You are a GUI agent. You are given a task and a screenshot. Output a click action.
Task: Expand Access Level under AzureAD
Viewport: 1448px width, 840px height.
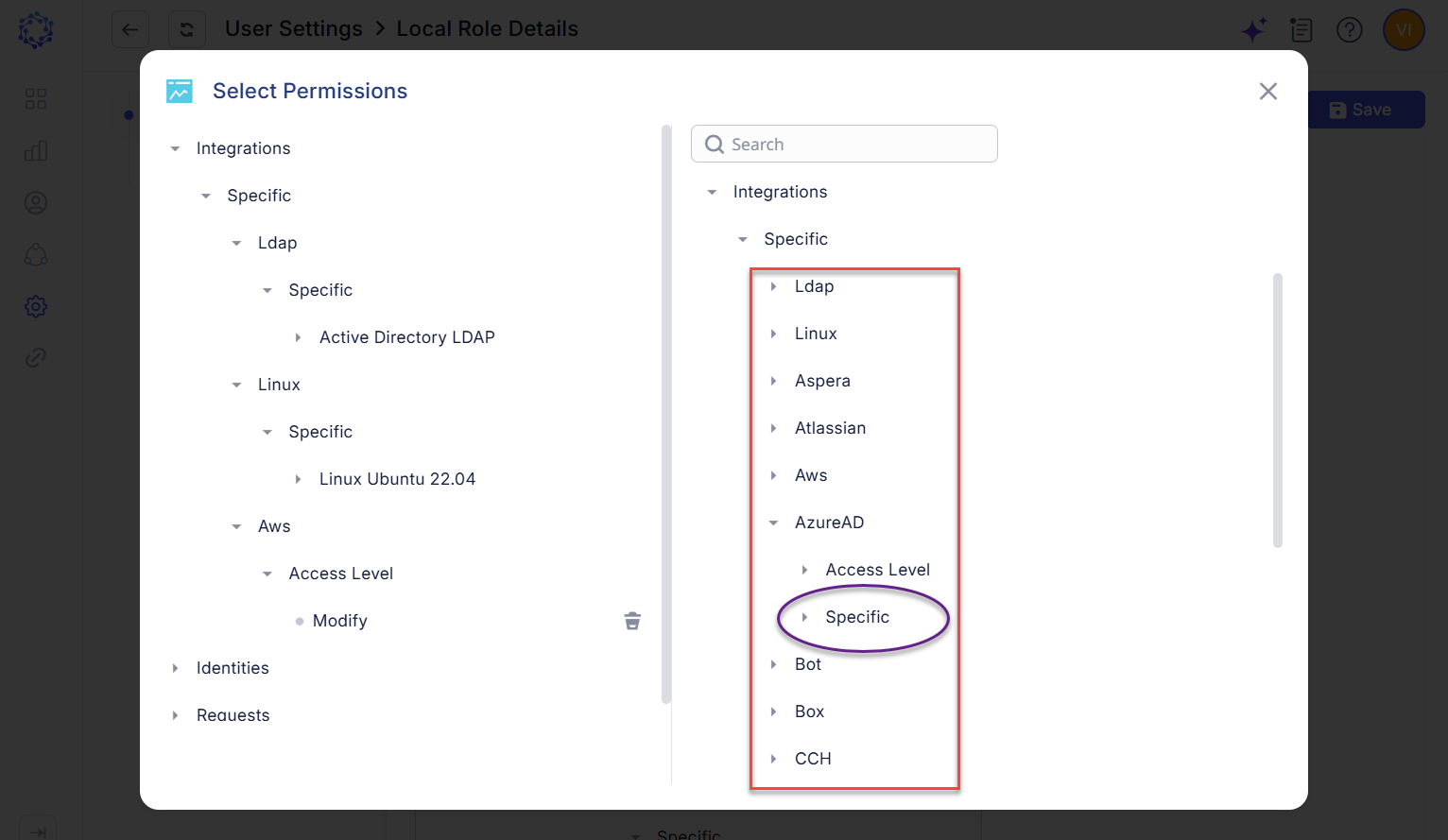tap(804, 570)
